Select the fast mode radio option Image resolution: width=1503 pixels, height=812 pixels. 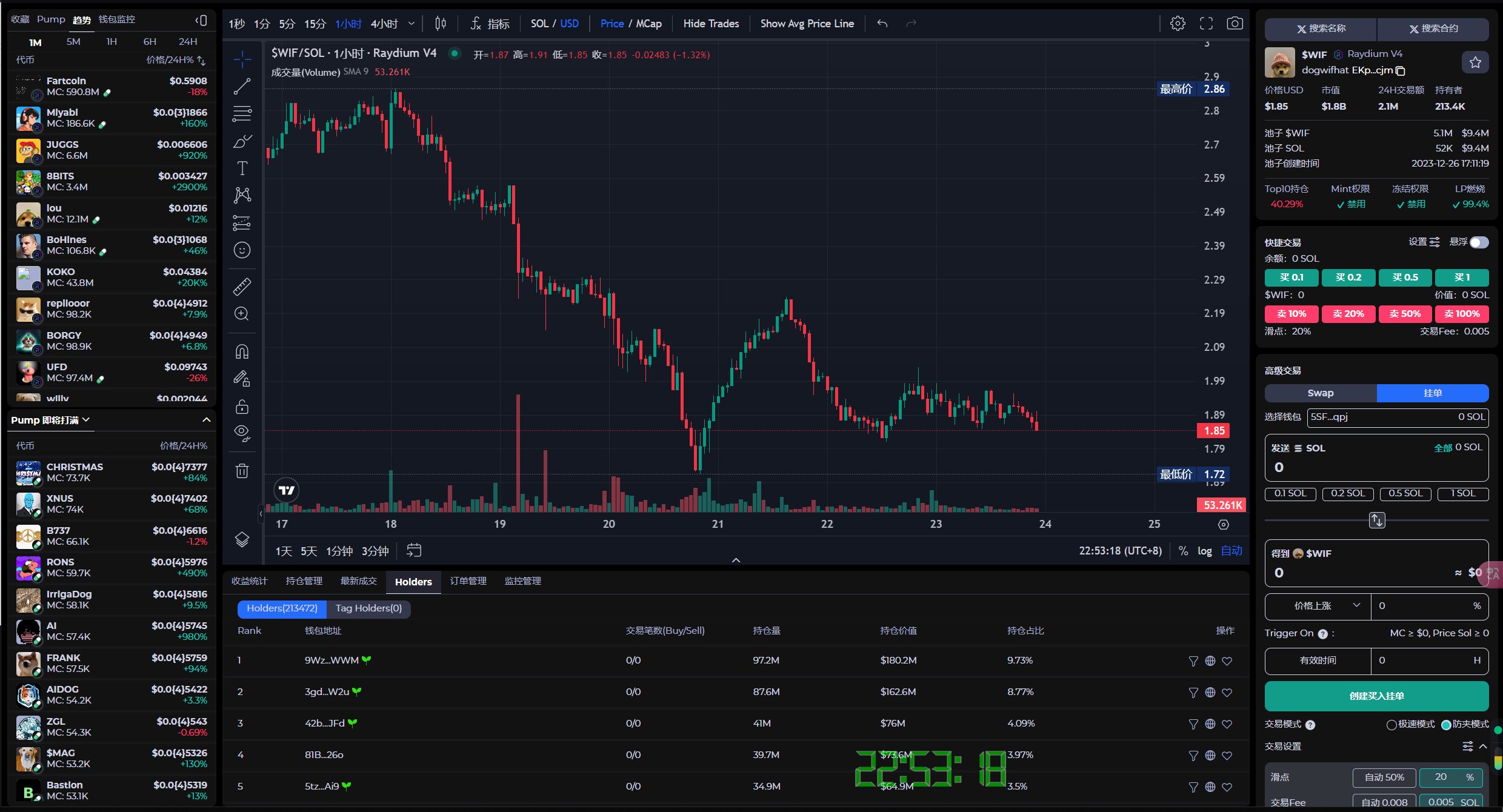point(1391,725)
